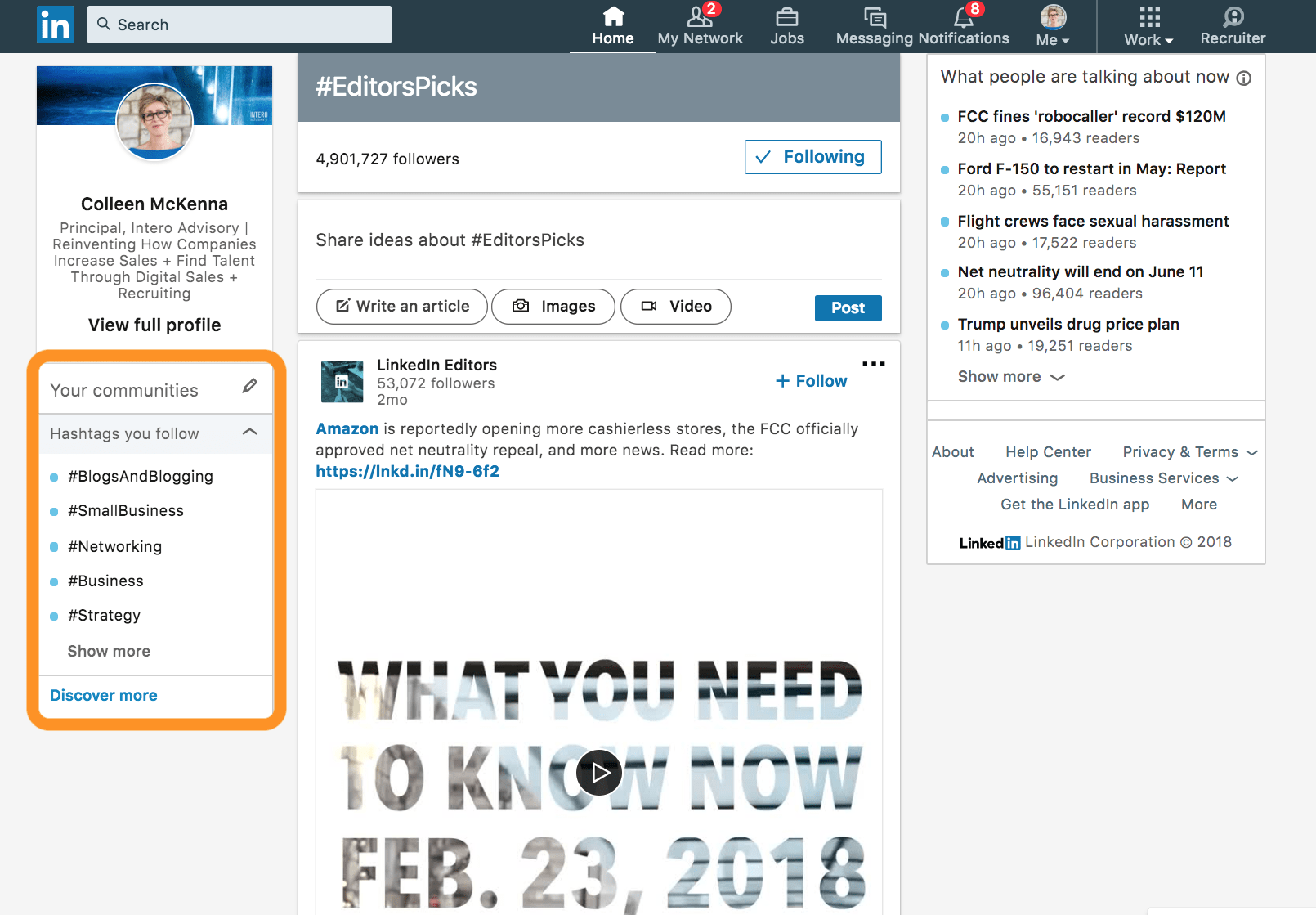This screenshot has width=1316, height=915.
Task: Select the #SmallBusiness hashtag
Action: [126, 511]
